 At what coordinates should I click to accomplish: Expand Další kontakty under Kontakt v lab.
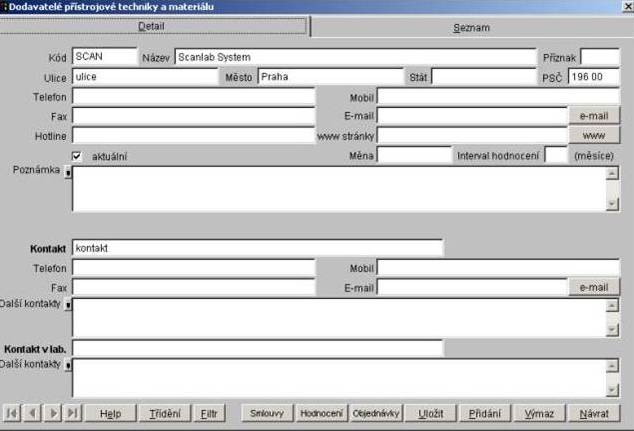tap(67, 366)
